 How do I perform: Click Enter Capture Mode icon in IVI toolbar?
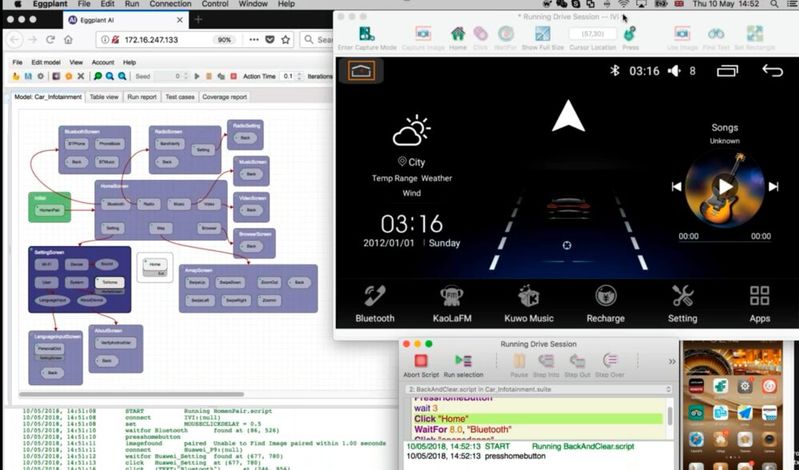(x=366, y=34)
